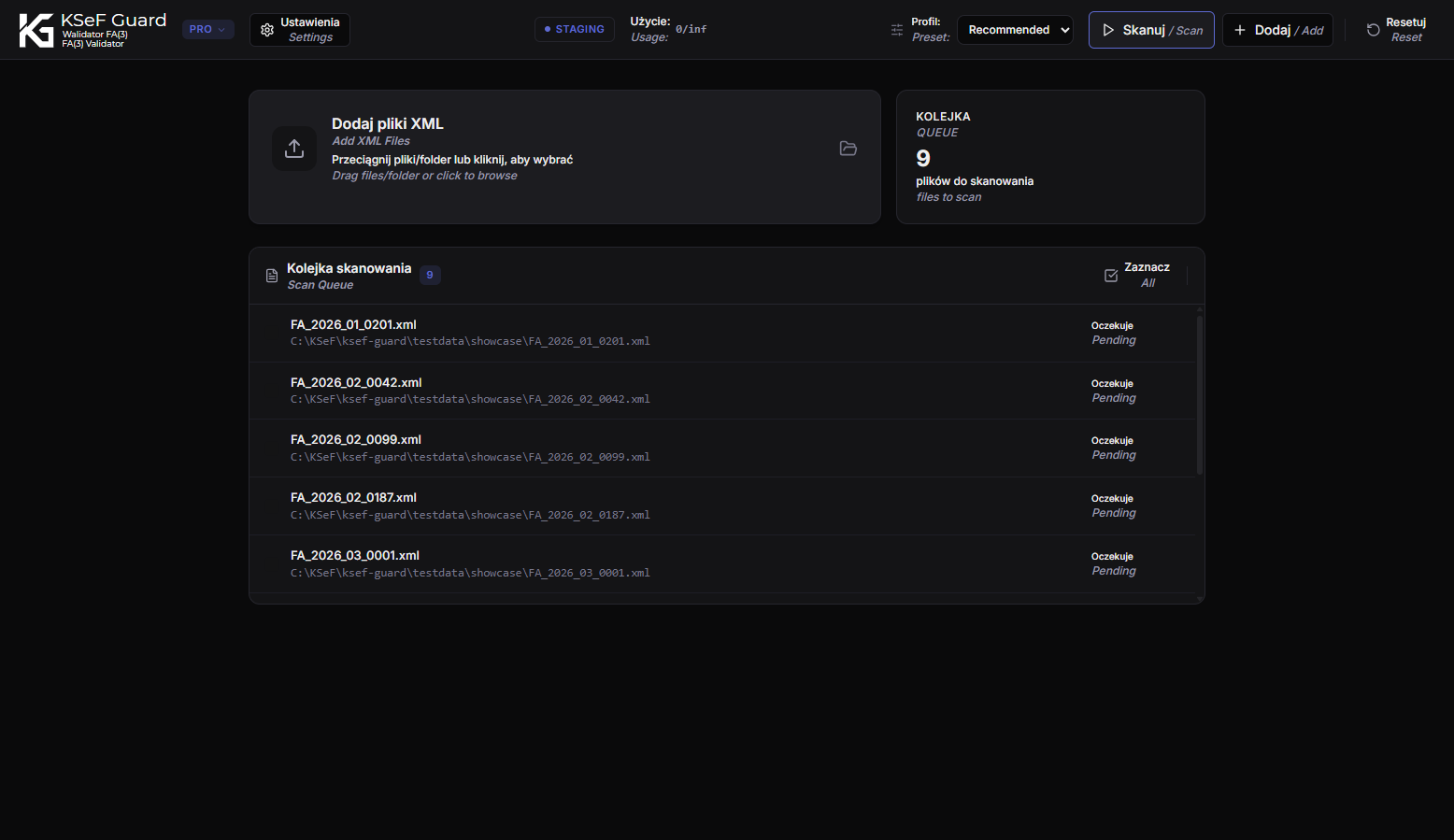Select the file FA_2026_01_0201.xml
This screenshot has height=840, width=1454.
coord(723,333)
